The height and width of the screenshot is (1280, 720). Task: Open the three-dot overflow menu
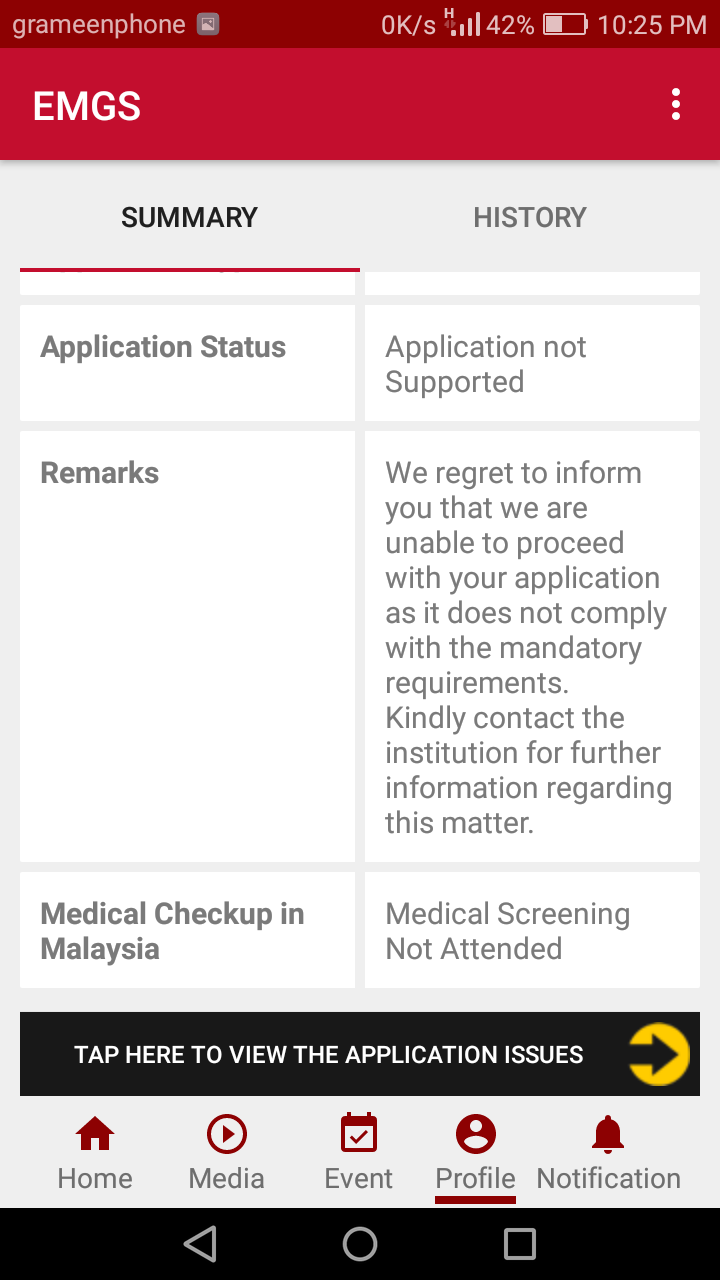[x=676, y=105]
